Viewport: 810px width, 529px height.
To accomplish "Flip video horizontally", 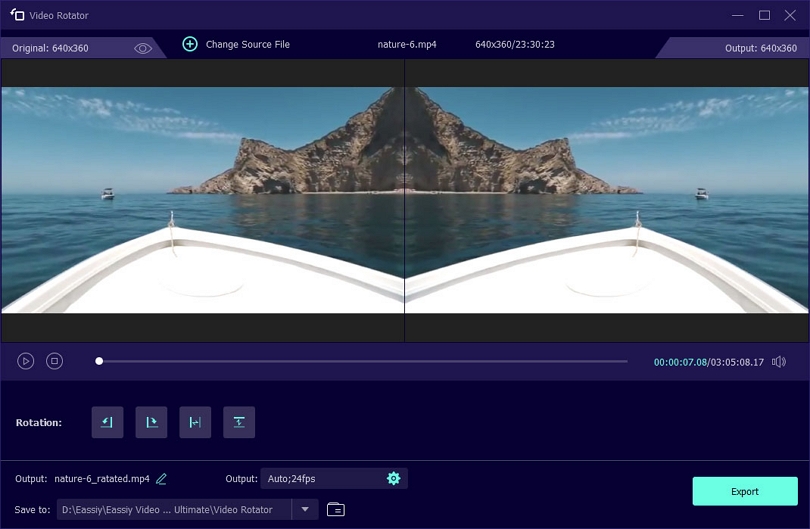I will coord(195,422).
